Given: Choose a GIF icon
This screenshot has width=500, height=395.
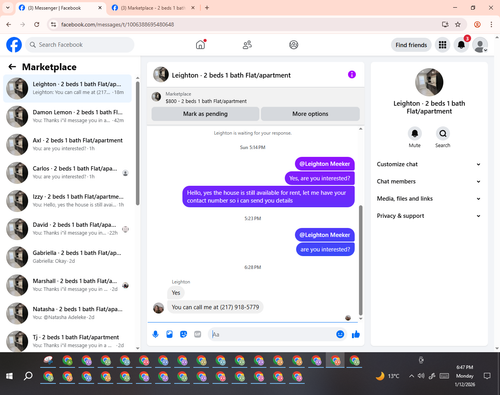Looking at the screenshot, I should [198, 334].
